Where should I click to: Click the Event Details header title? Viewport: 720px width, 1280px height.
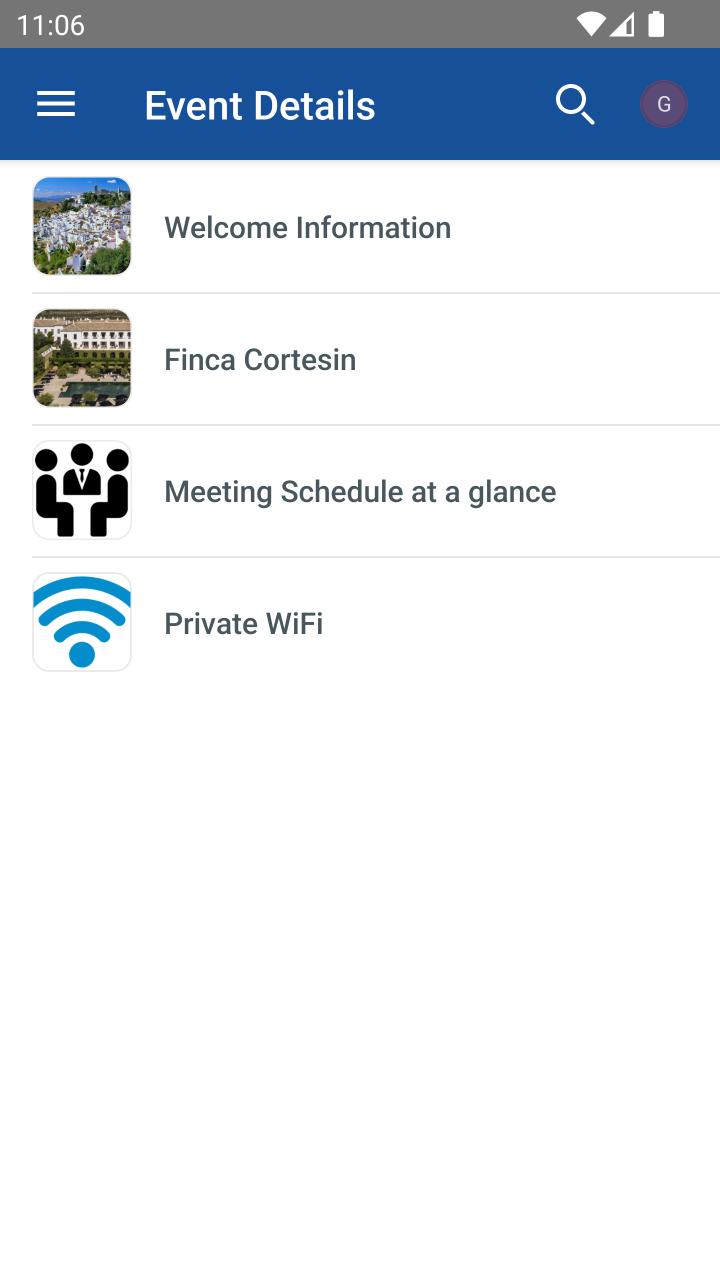(x=260, y=105)
